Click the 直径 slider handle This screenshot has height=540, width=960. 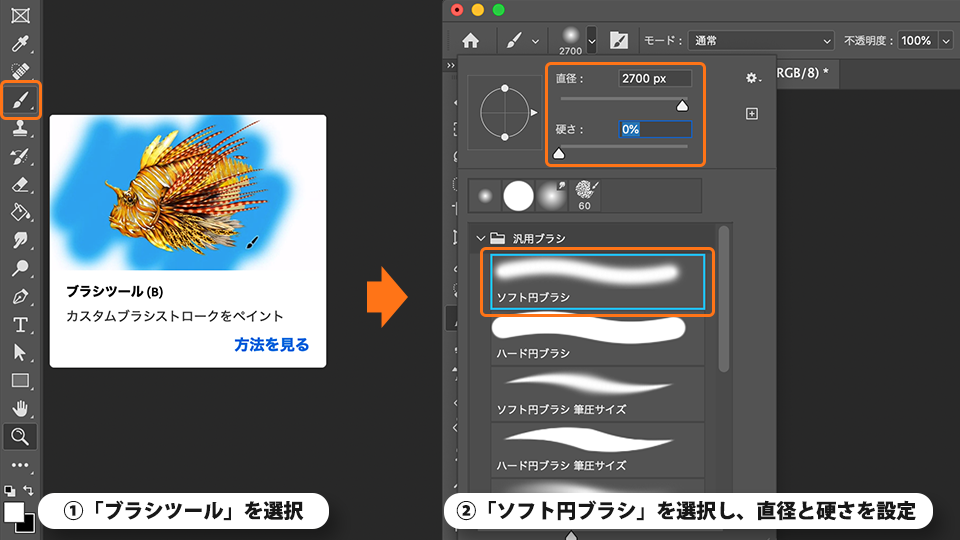point(682,106)
